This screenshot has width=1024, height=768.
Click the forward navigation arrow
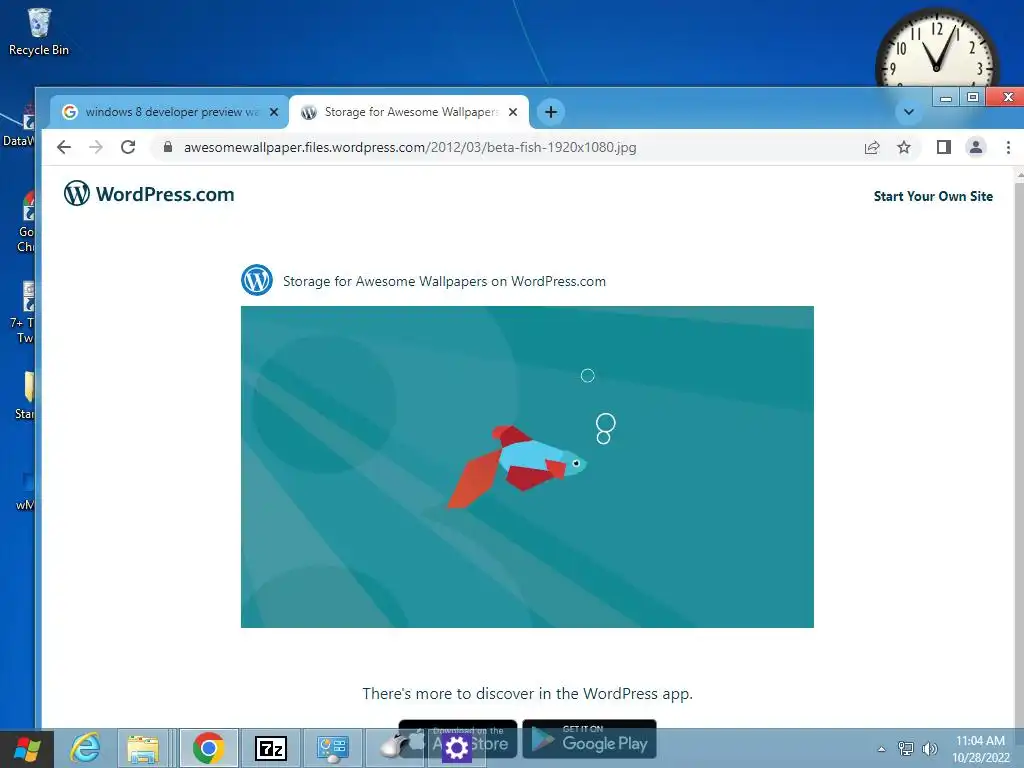tap(96, 147)
